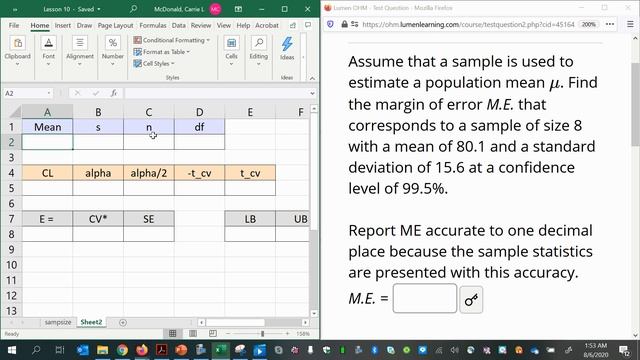The height and width of the screenshot is (360, 640).
Task: Click the Windows Start button
Action: click(11, 350)
